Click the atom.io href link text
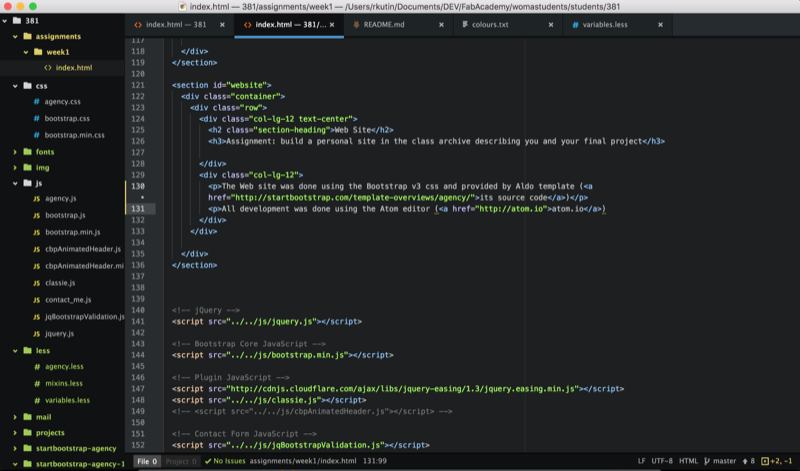 click(512, 209)
